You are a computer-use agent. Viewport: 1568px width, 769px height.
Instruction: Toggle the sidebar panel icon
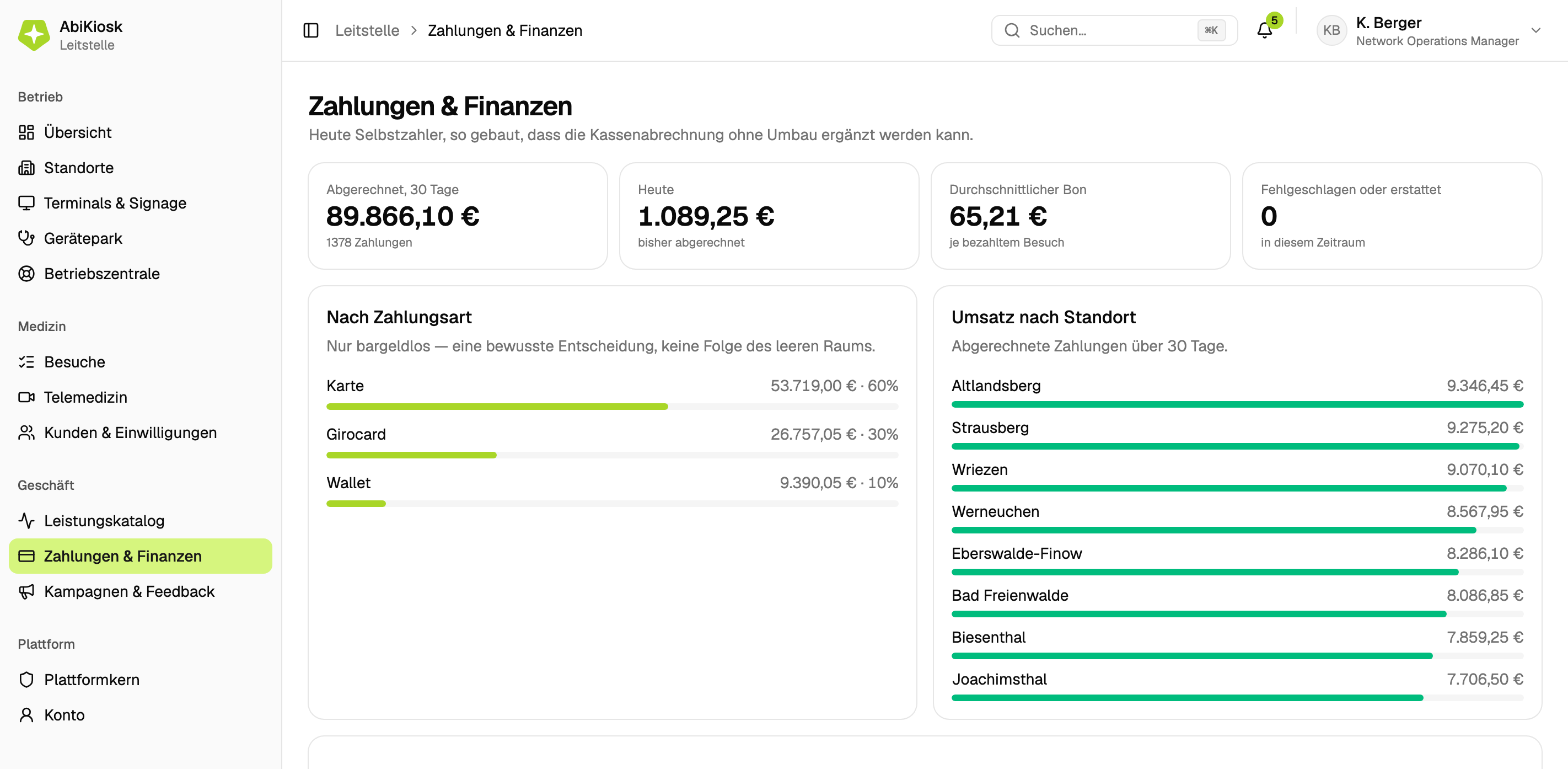(x=310, y=30)
